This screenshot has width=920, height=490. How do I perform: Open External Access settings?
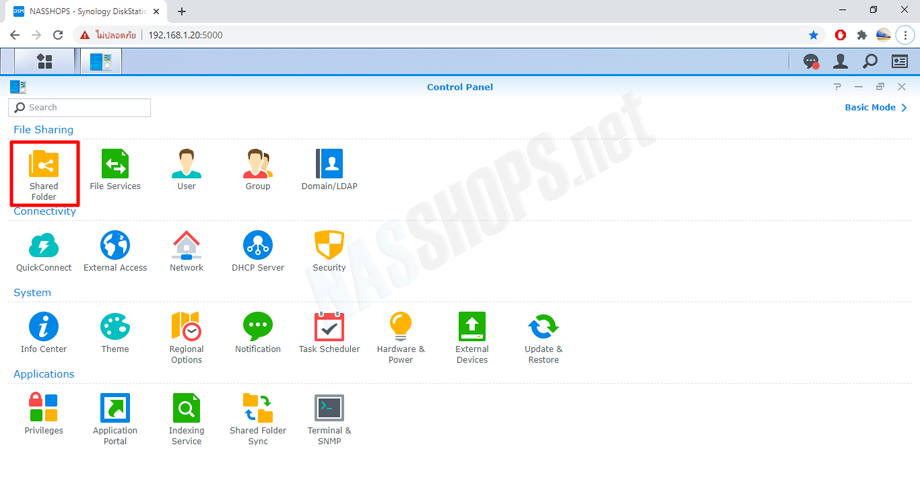coord(115,252)
